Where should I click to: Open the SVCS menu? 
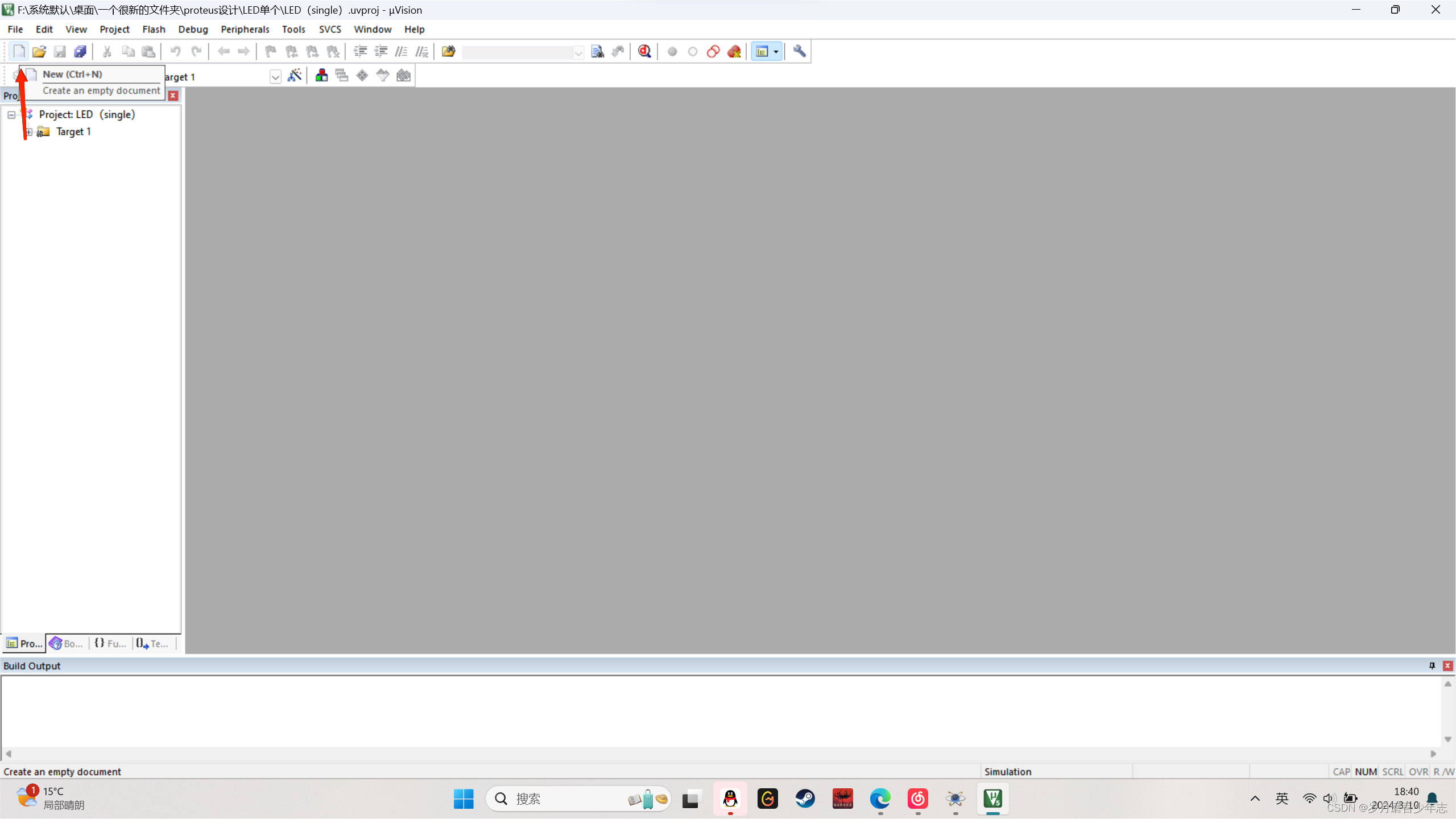[330, 29]
